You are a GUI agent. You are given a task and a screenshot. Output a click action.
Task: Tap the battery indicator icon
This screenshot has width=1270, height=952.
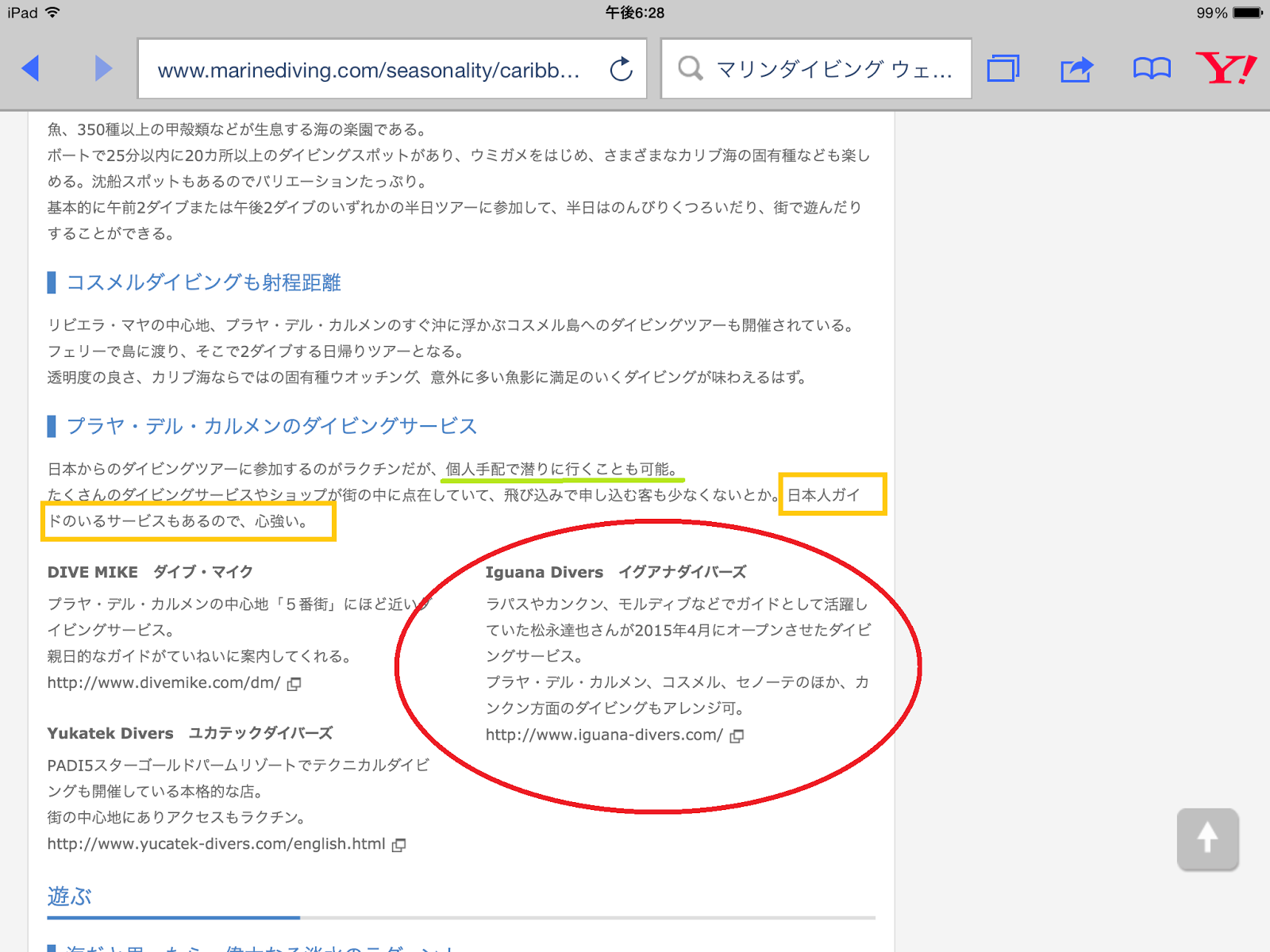[1247, 13]
